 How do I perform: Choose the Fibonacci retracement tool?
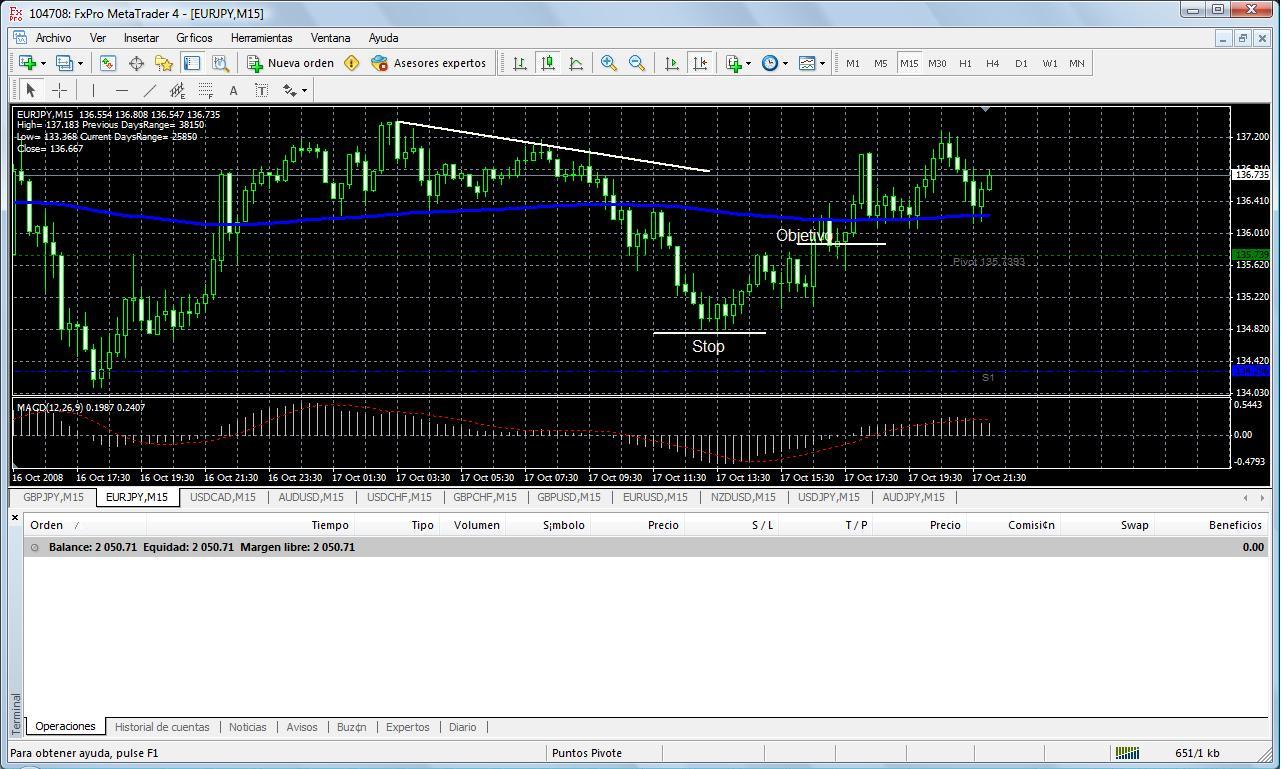[x=205, y=90]
